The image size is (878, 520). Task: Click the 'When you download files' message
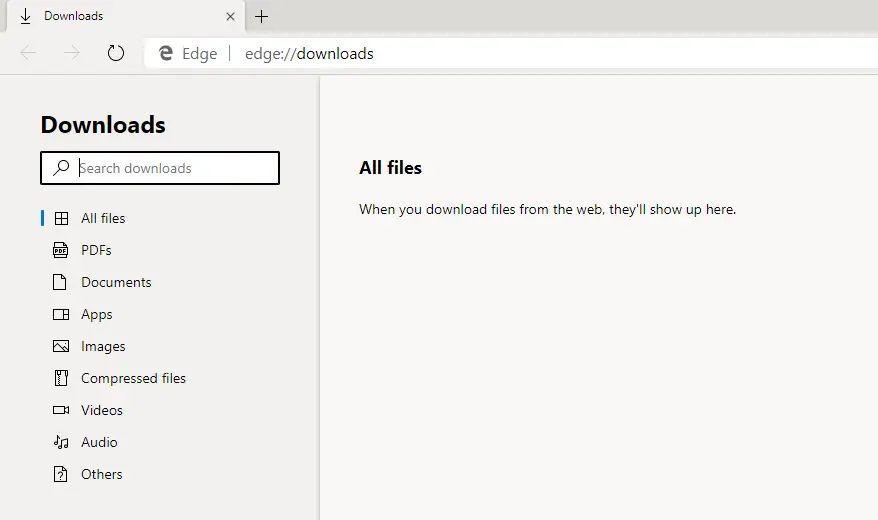(x=548, y=209)
